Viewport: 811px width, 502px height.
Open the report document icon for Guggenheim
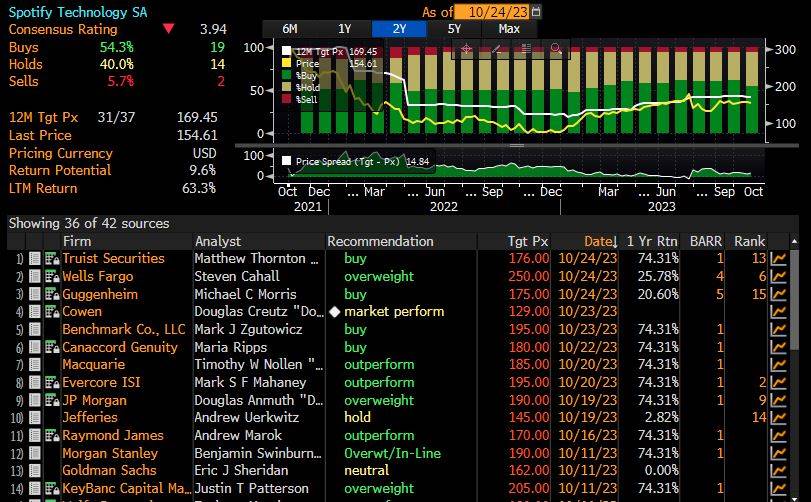tap(35, 294)
